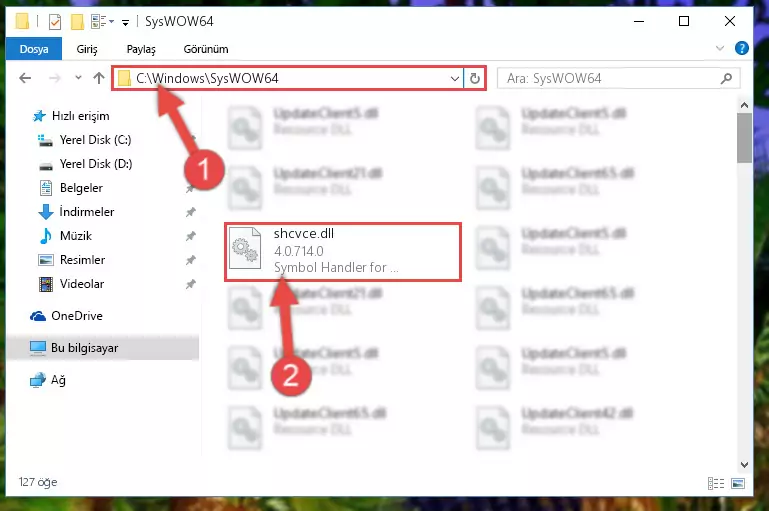Open Yerel Disk (C:) in sidebar
This screenshot has height=511, width=769.
pyautogui.click(x=95, y=140)
